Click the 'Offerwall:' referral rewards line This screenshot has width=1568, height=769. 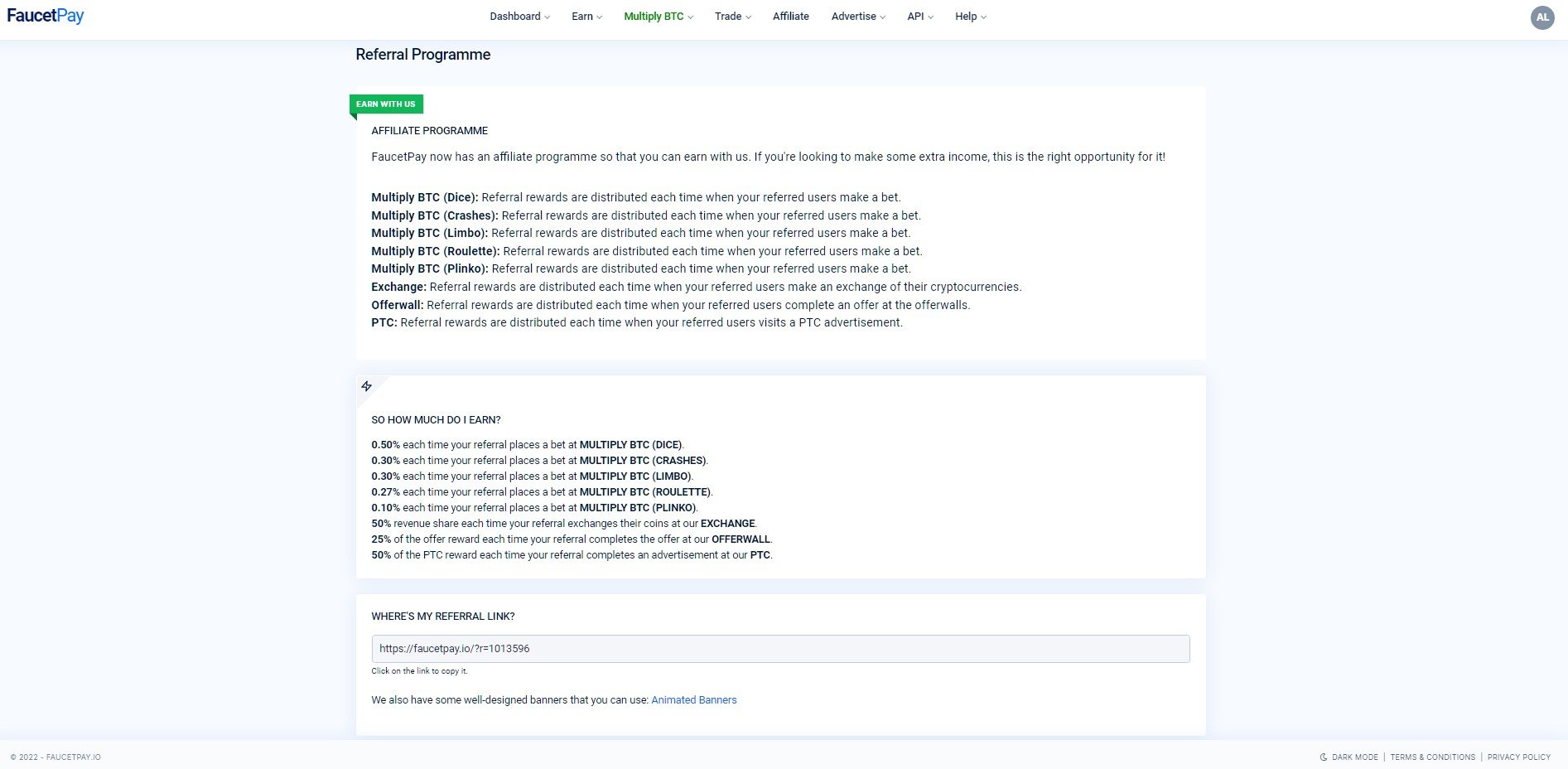(x=671, y=305)
